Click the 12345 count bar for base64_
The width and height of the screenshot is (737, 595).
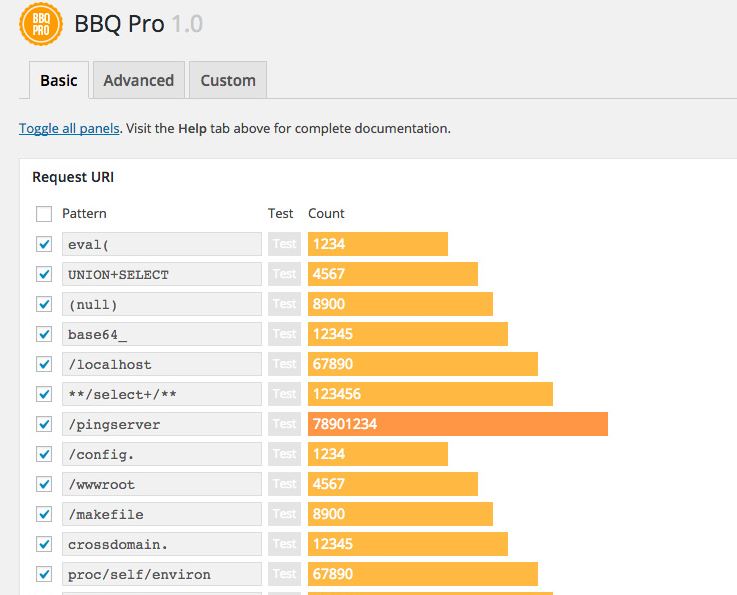(408, 334)
